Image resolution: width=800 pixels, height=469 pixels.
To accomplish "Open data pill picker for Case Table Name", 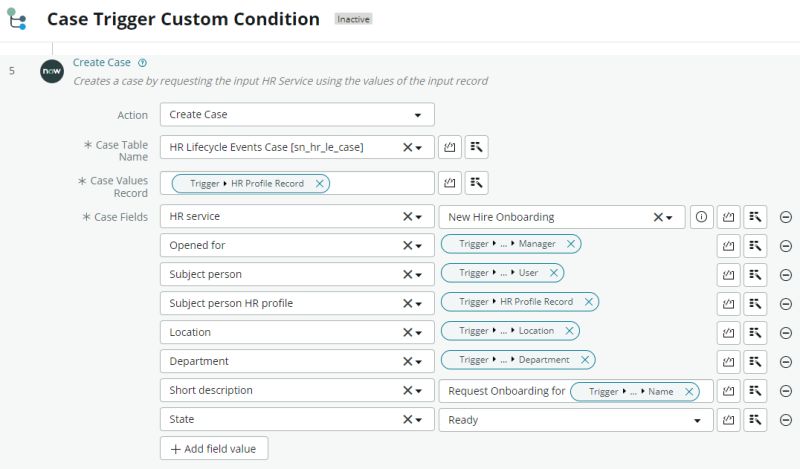I will [x=477, y=147].
